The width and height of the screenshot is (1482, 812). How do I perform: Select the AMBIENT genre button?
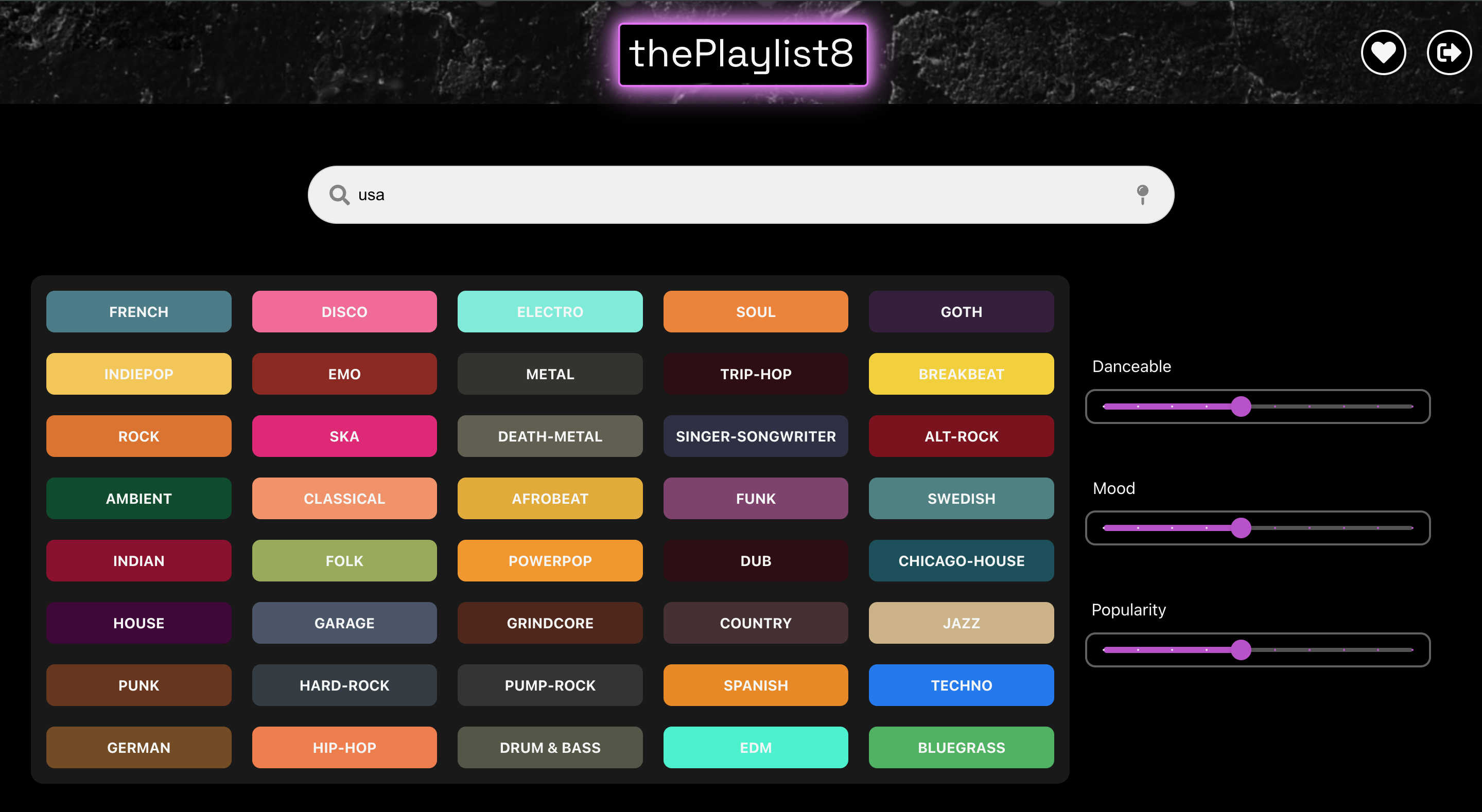pyautogui.click(x=138, y=499)
